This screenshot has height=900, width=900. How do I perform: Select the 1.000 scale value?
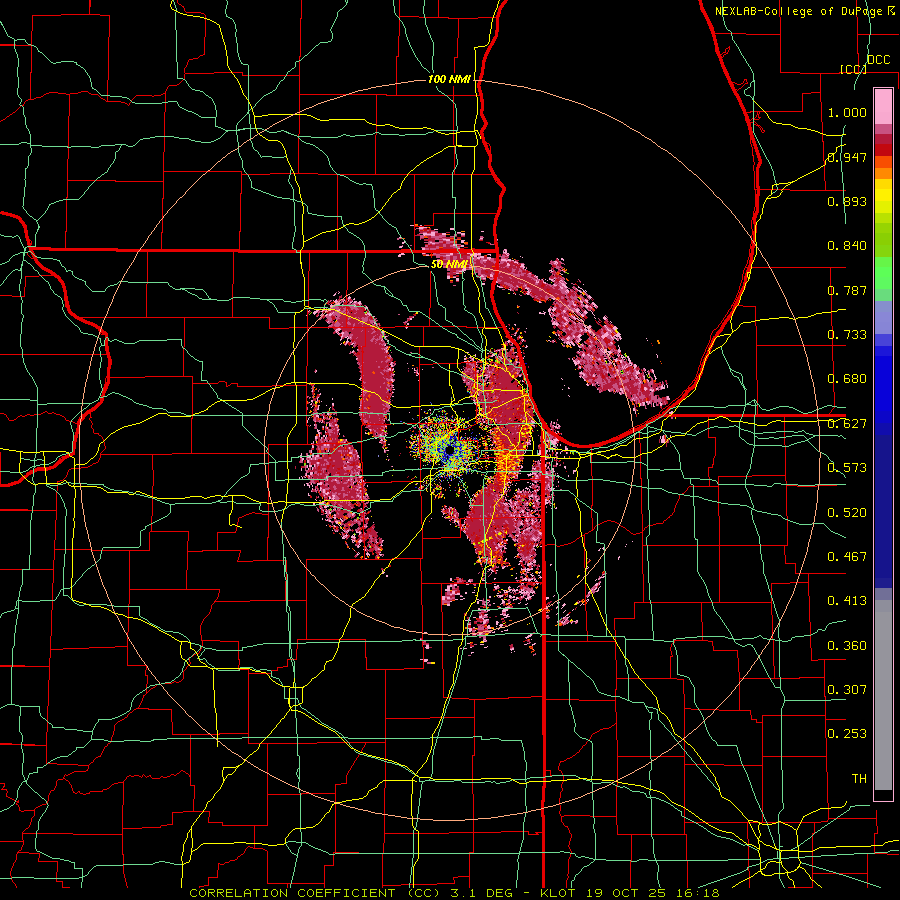click(x=847, y=112)
